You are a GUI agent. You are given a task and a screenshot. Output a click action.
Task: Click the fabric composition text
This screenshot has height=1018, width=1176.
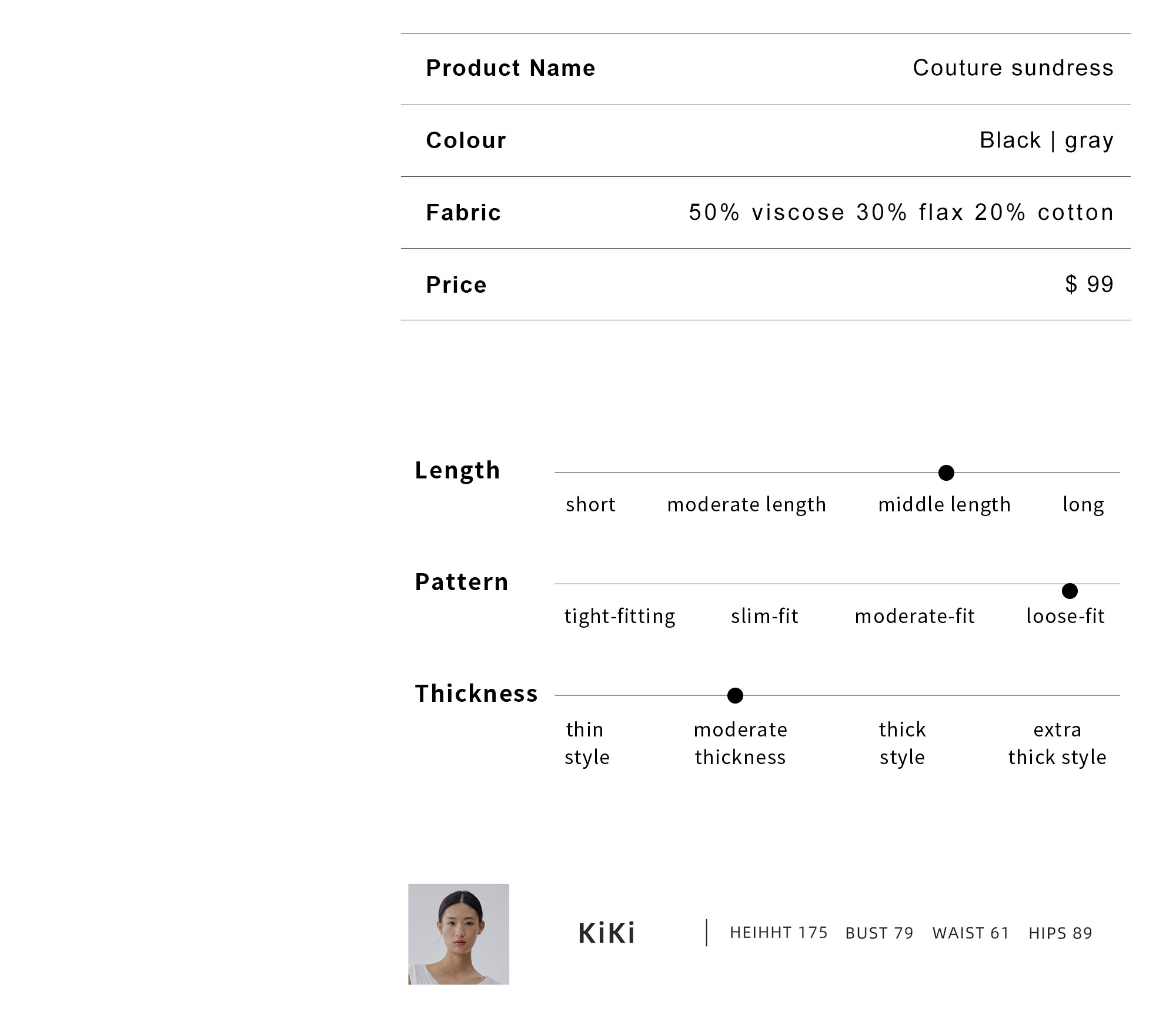(x=901, y=212)
